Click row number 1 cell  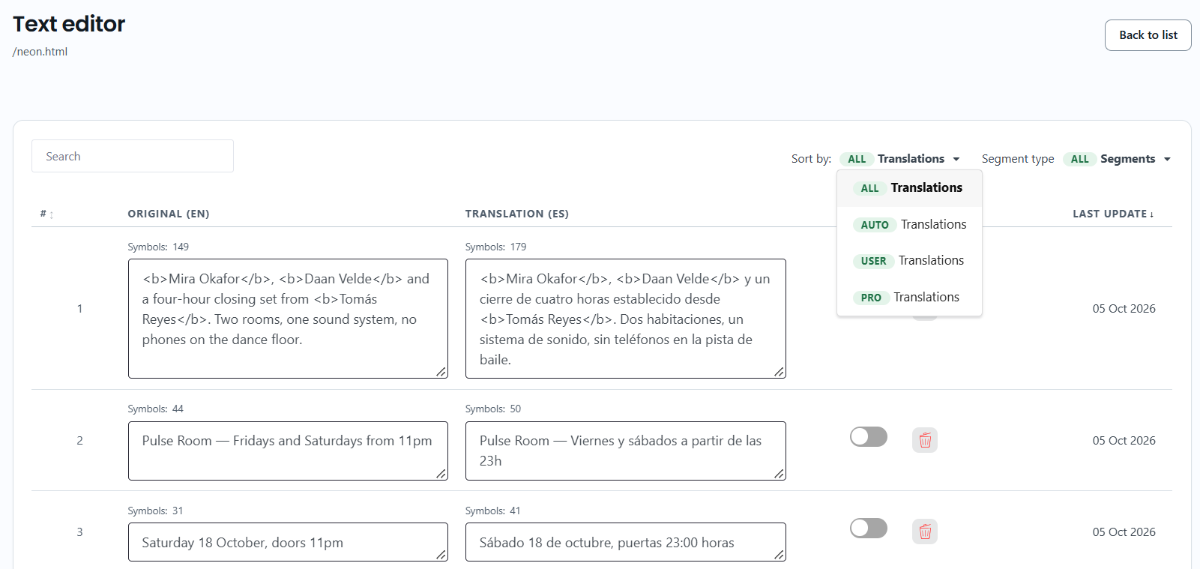(x=80, y=309)
